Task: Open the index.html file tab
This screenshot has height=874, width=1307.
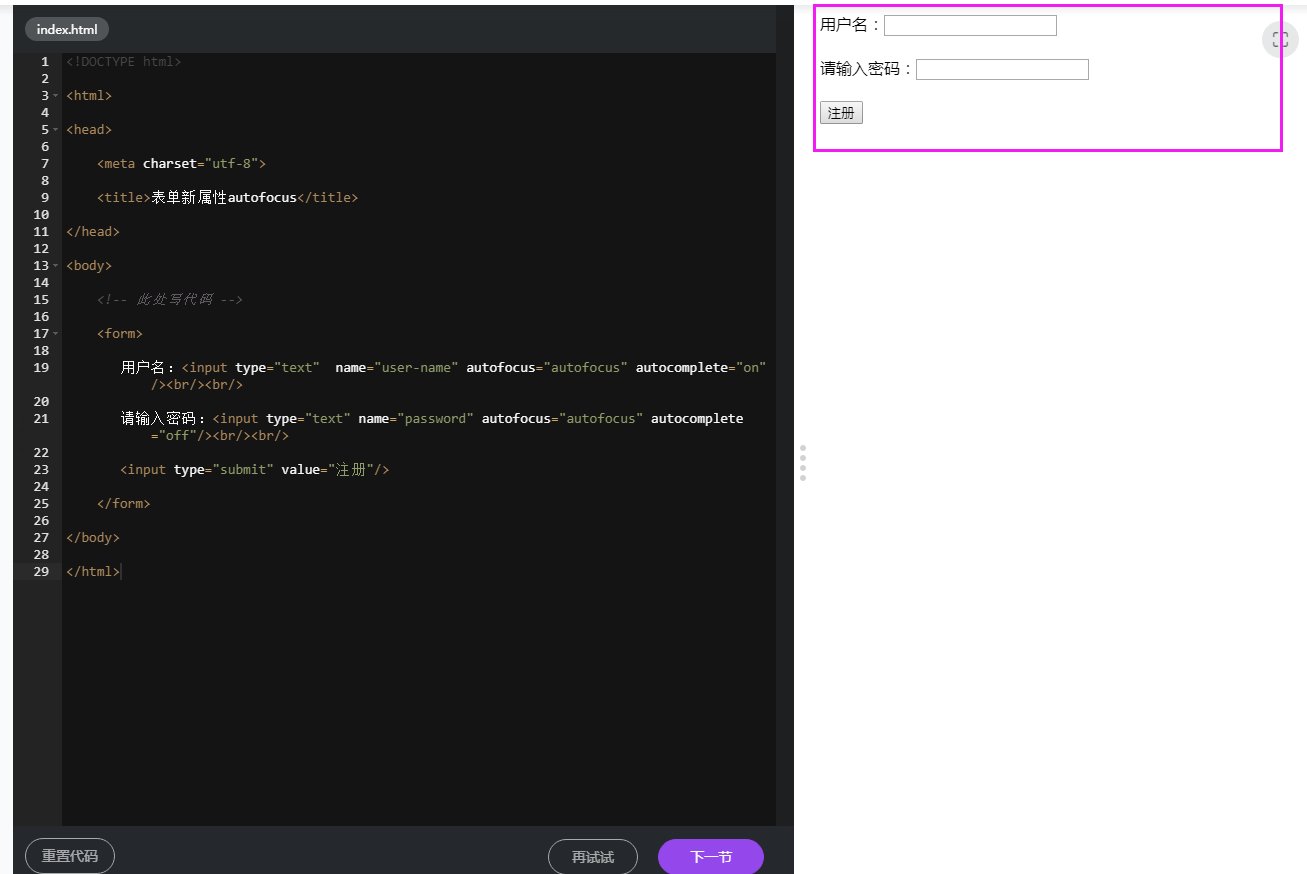Action: click(67, 29)
